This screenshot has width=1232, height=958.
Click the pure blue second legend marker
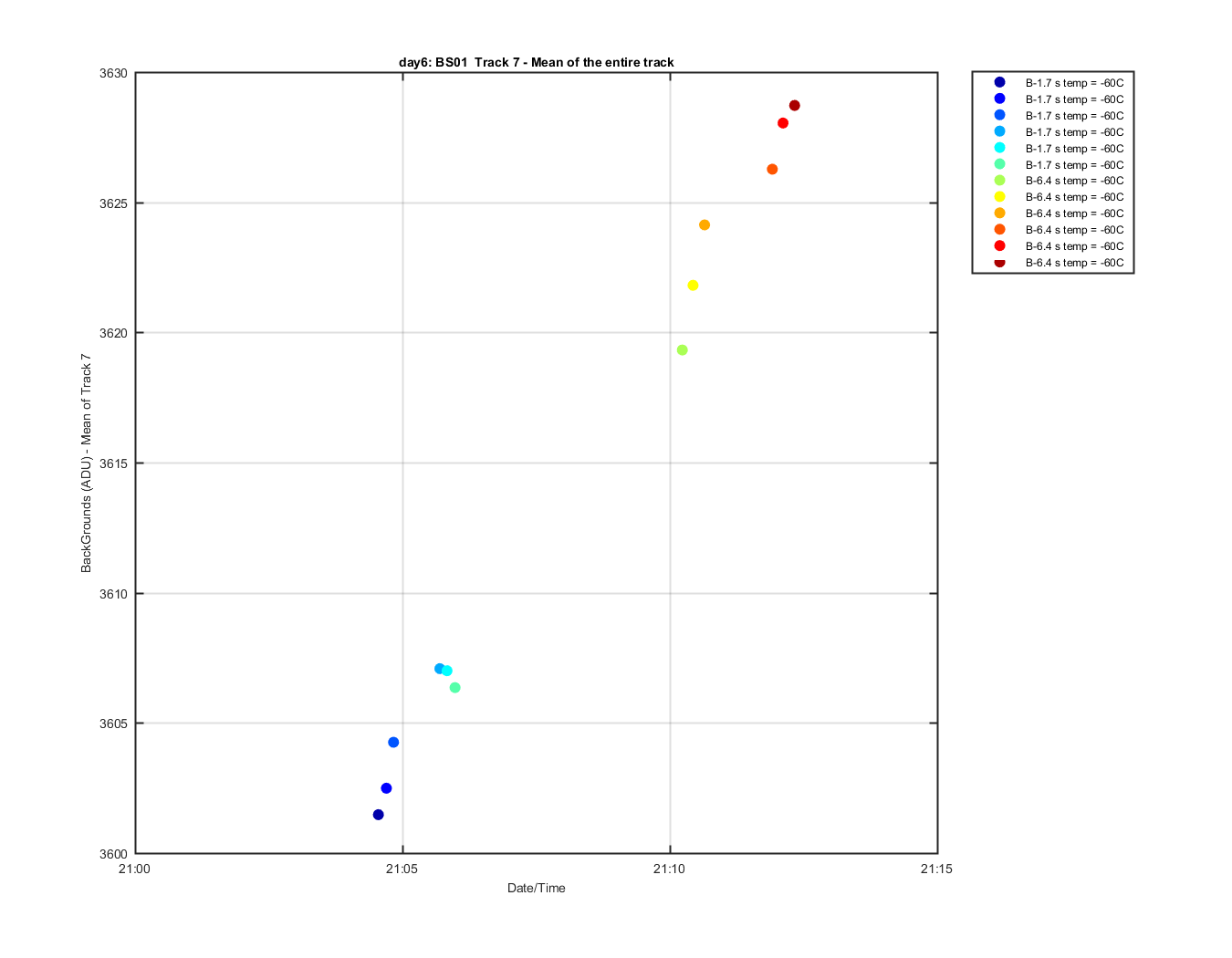[1000, 99]
